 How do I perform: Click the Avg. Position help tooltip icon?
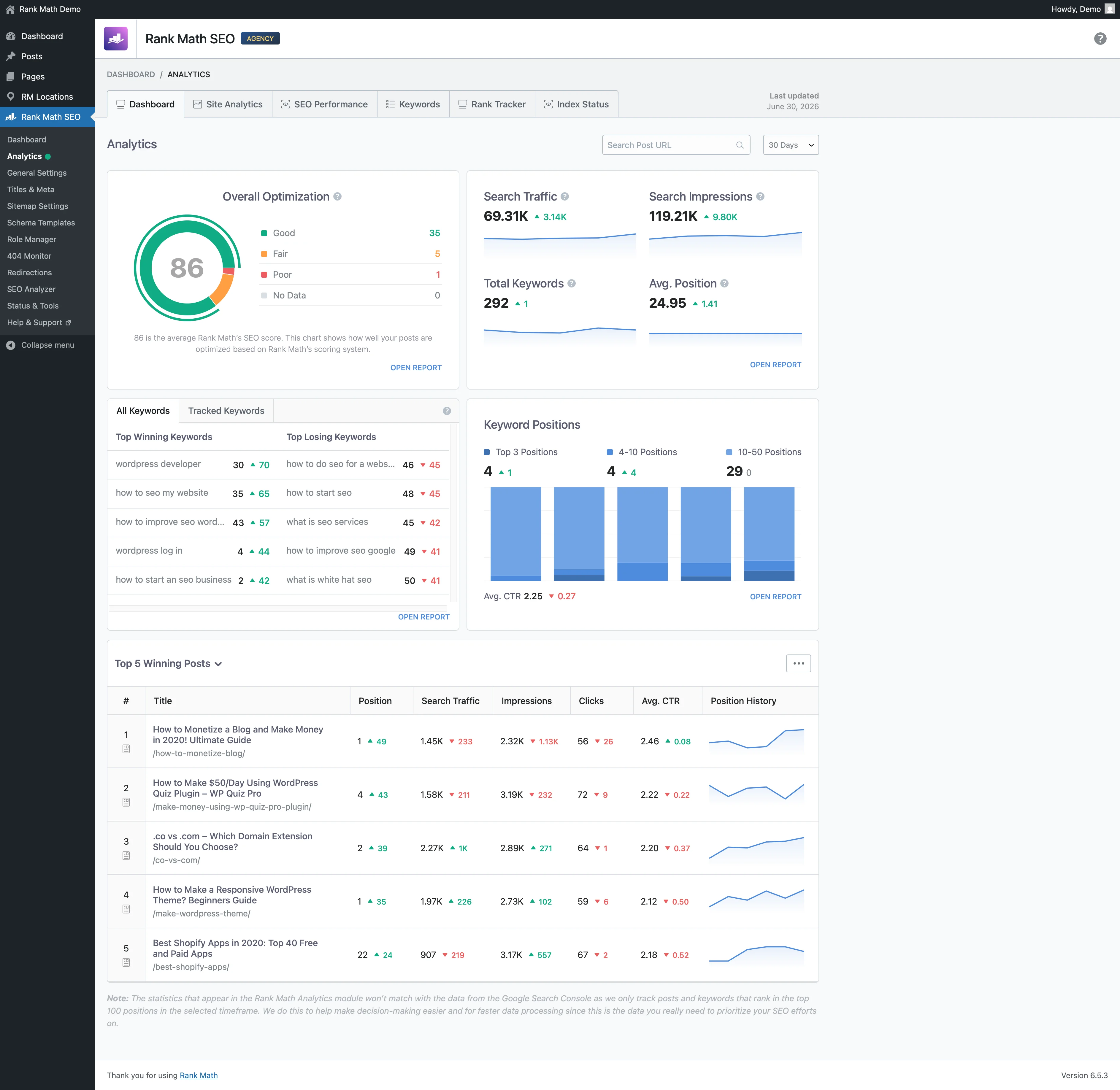click(724, 283)
